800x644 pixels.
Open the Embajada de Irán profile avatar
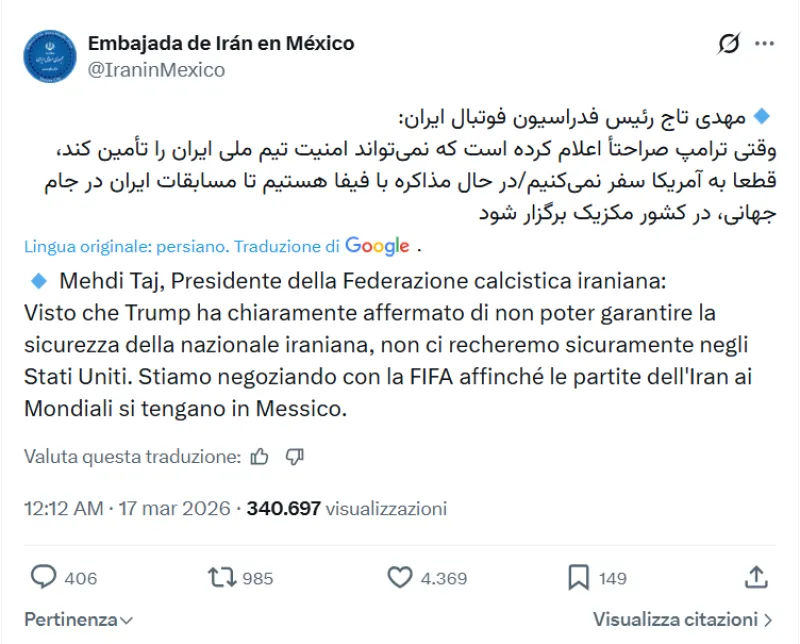[51, 56]
